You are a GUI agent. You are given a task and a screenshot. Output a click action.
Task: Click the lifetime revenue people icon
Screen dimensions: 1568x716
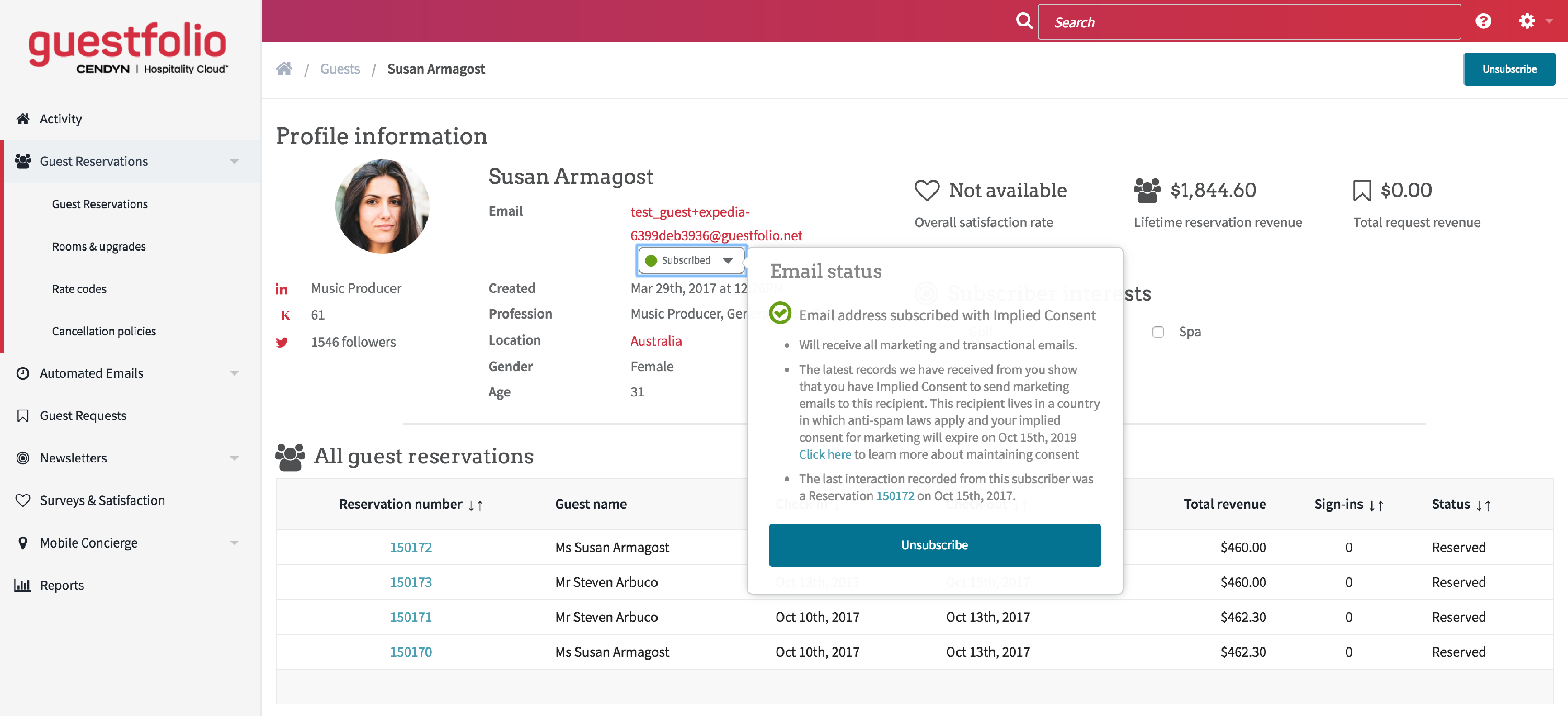(1147, 190)
